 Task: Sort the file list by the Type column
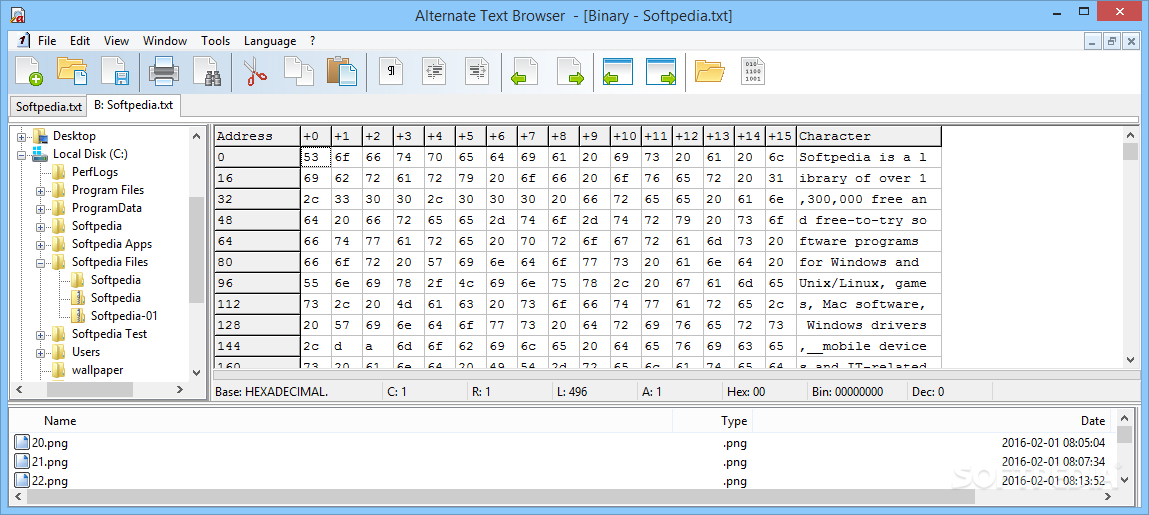[713, 420]
